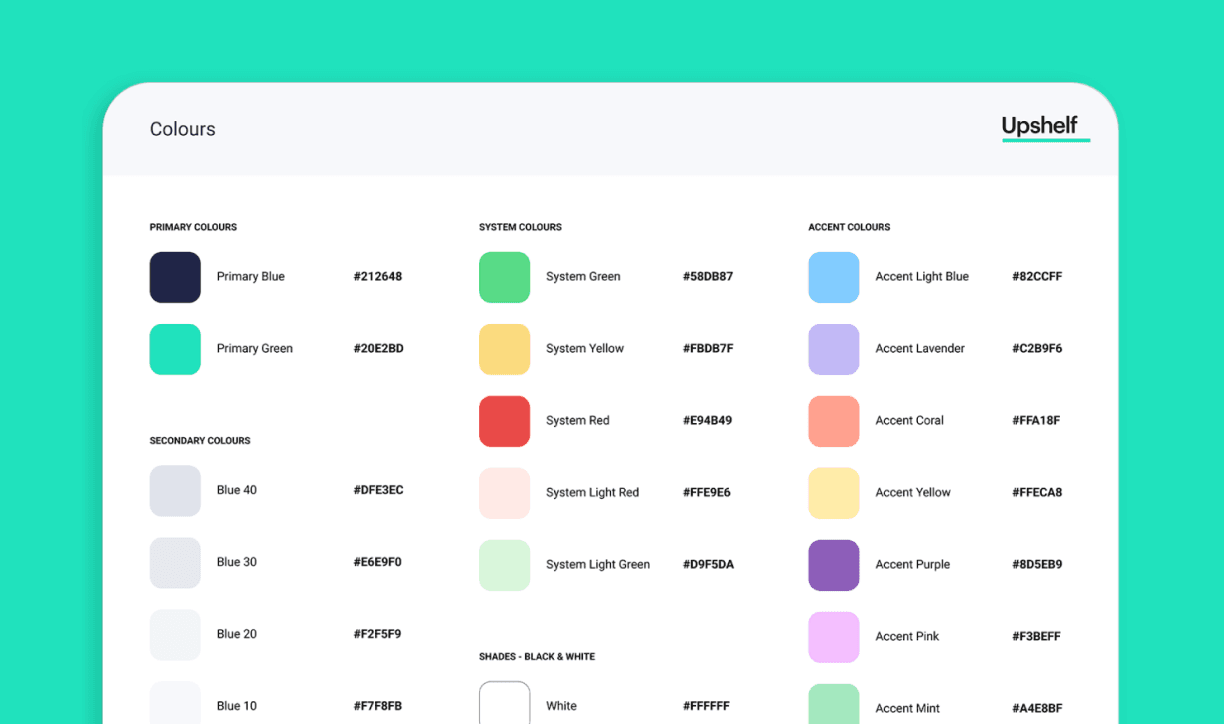Click the Colours page title

tap(182, 129)
